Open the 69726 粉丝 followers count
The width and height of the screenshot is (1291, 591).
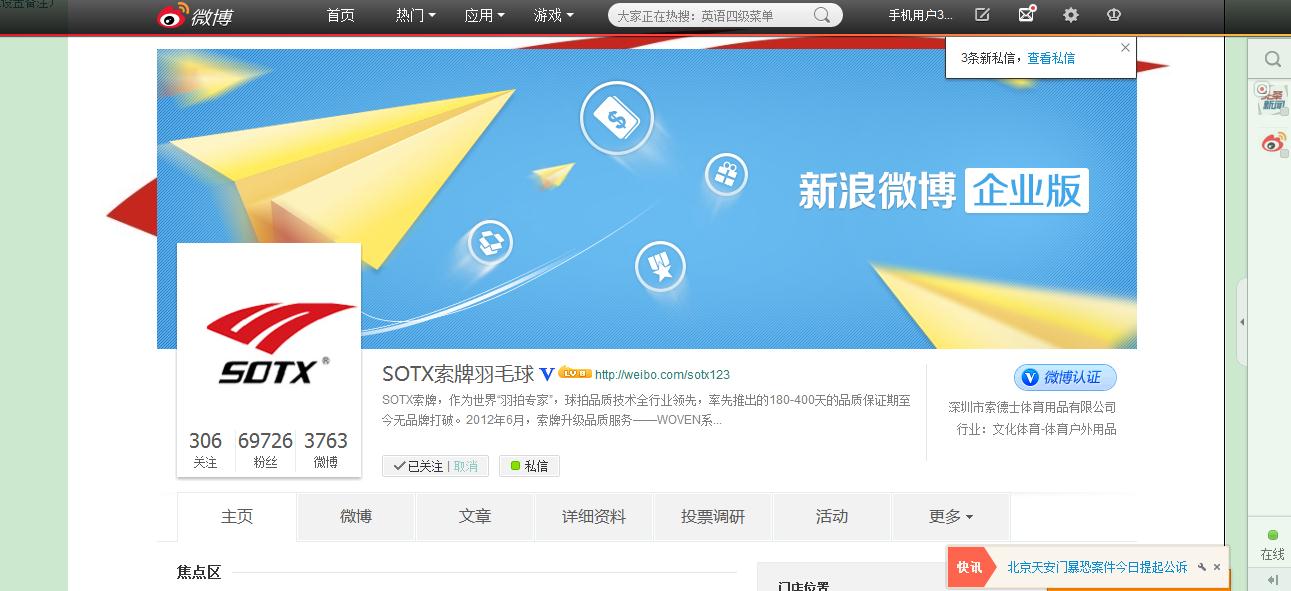265,450
